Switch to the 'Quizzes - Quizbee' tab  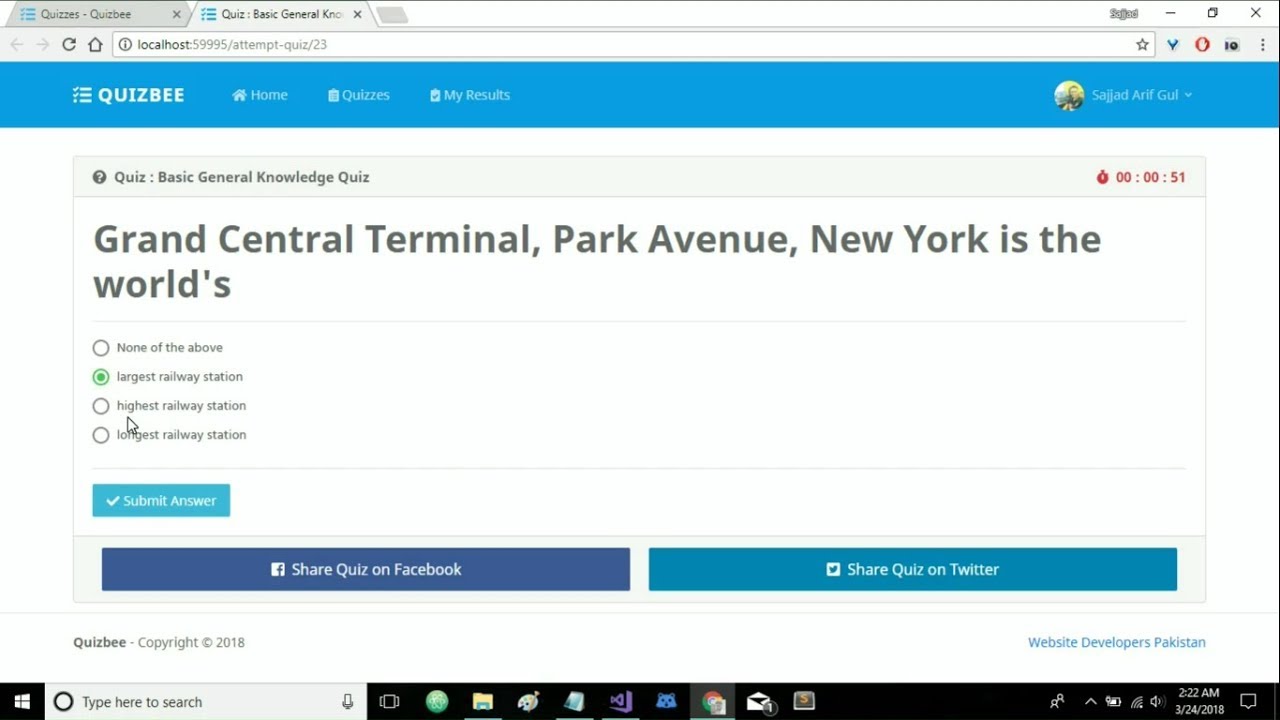(x=97, y=14)
